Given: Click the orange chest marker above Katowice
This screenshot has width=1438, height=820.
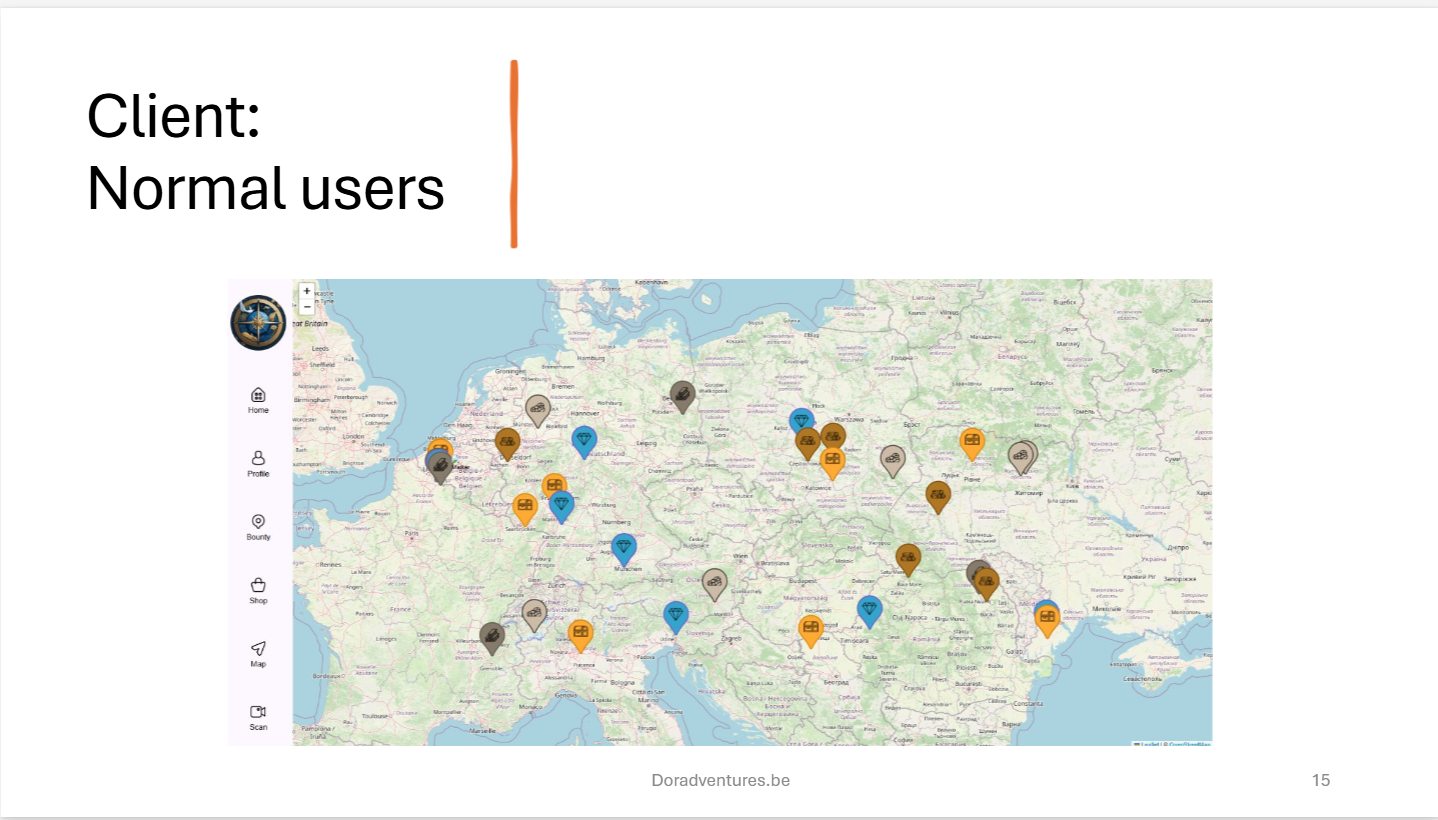Looking at the screenshot, I should pyautogui.click(x=832, y=462).
